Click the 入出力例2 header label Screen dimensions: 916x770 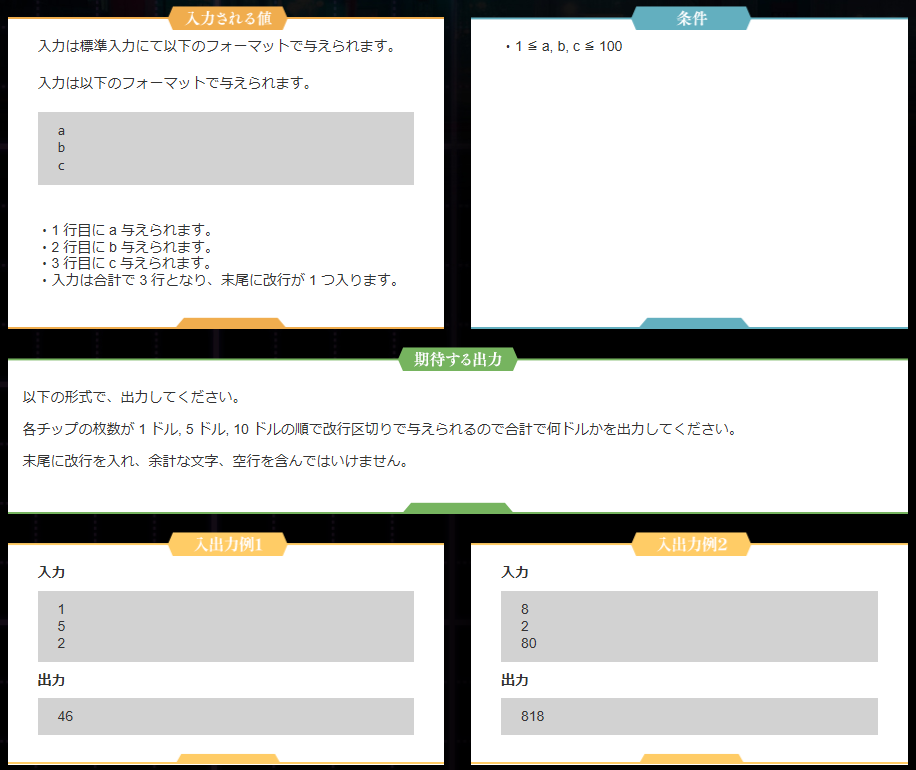coord(691,544)
